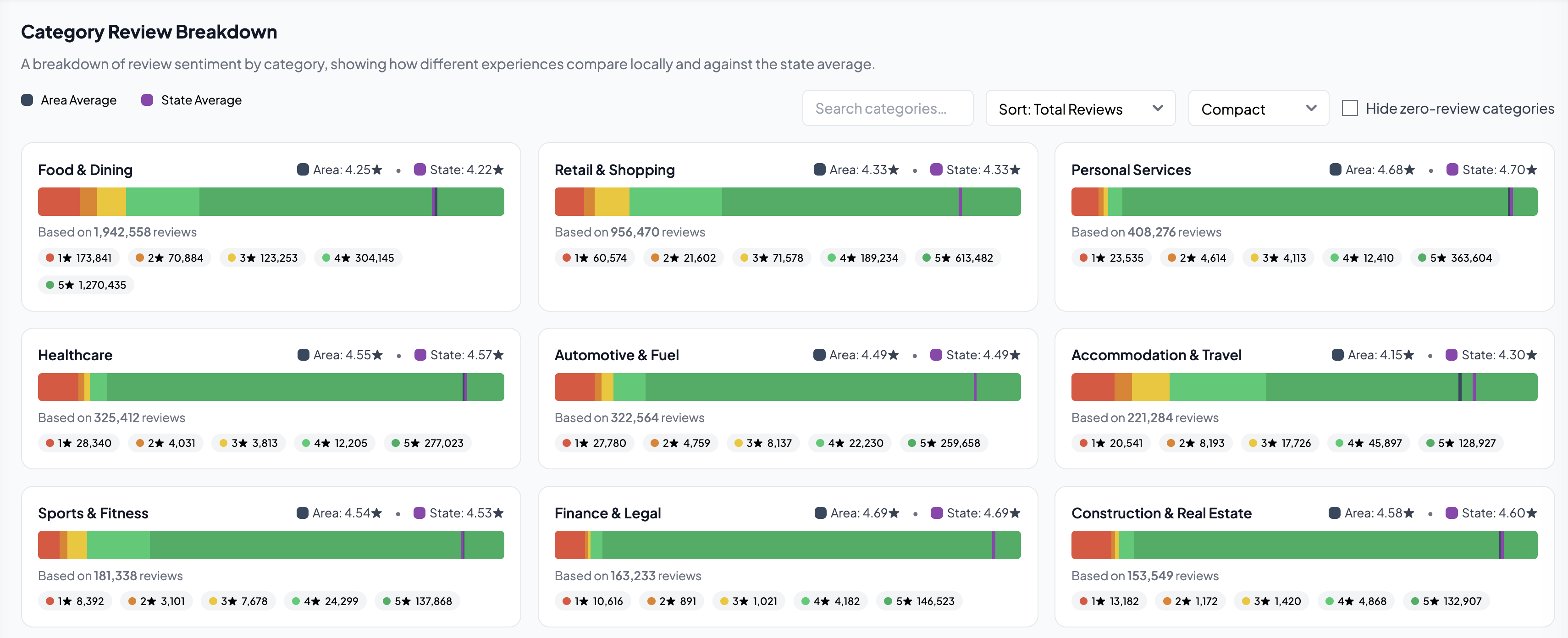Click Food & Dining 1★ chip with 173,841
The image size is (1568, 638).
[78, 258]
